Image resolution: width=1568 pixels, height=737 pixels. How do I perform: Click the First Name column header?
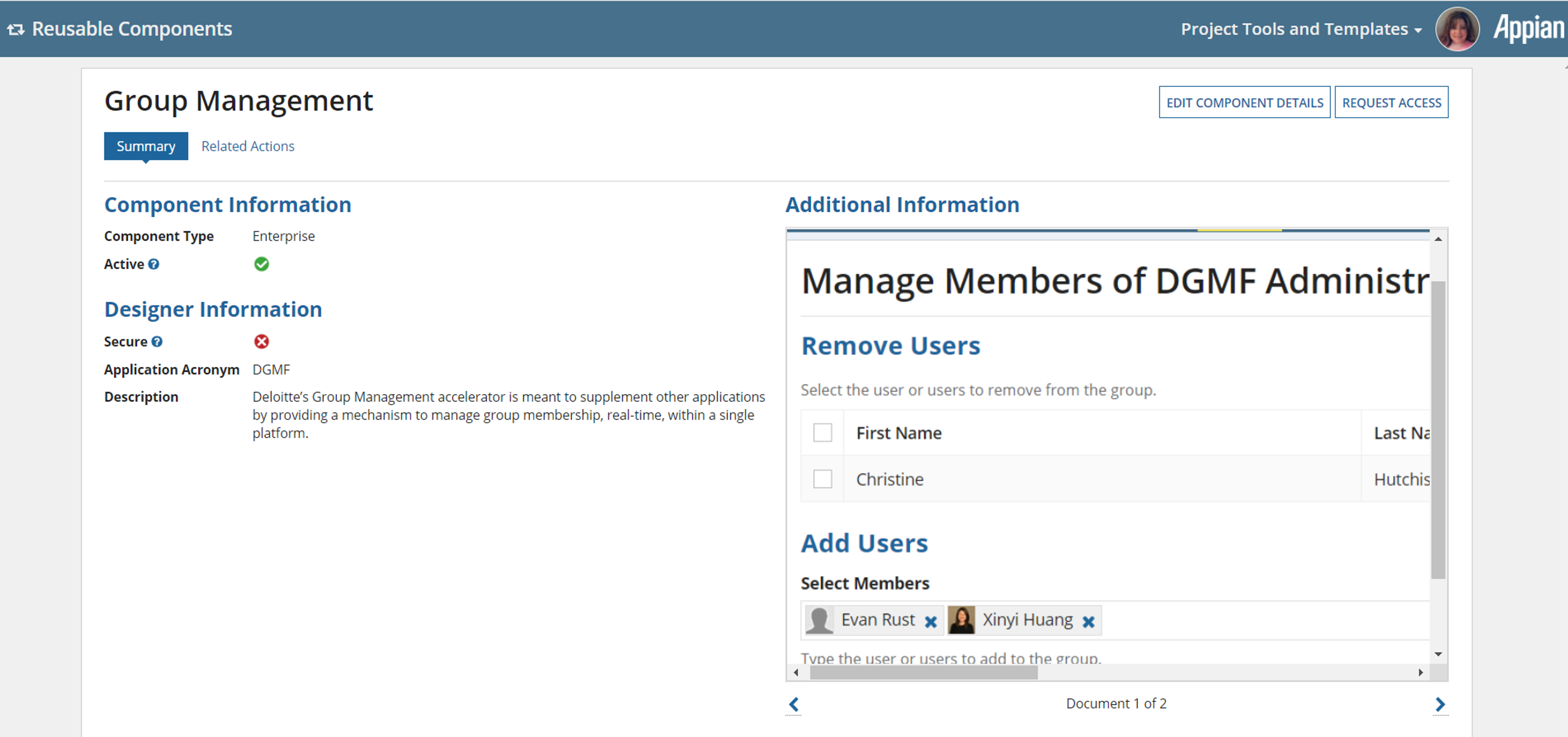coord(899,433)
